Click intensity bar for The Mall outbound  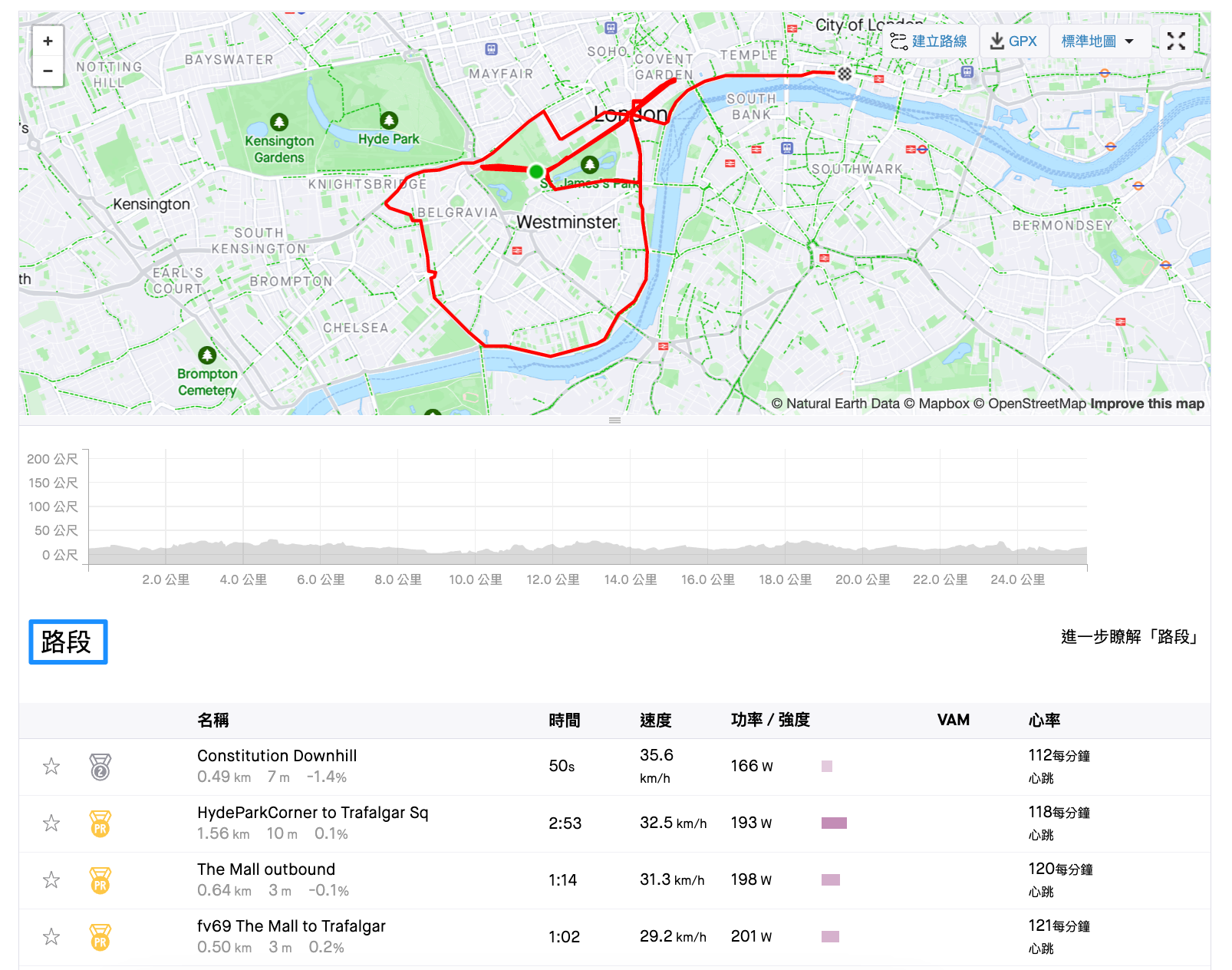[x=831, y=879]
